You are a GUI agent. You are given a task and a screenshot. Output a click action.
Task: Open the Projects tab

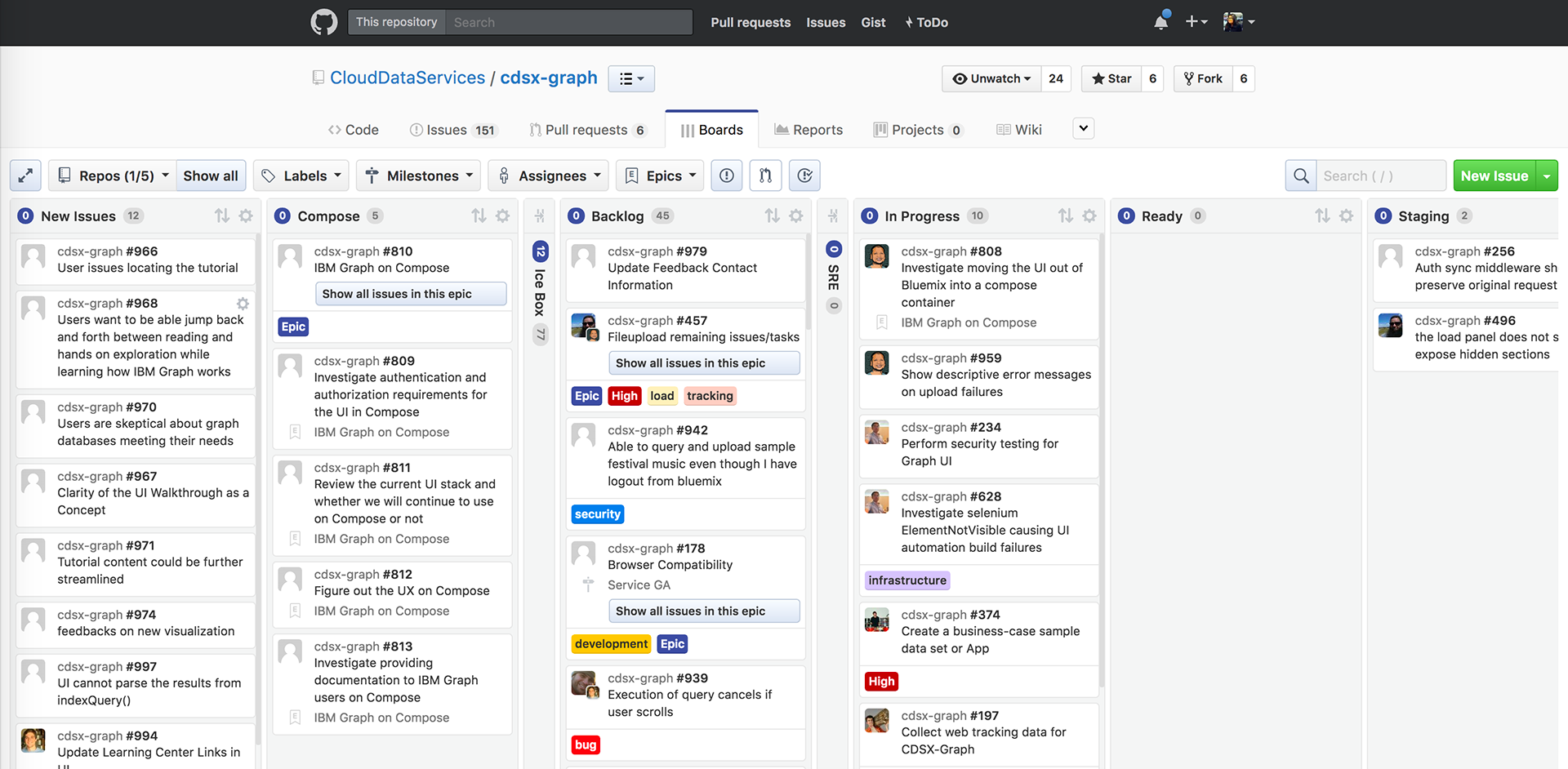tap(919, 130)
